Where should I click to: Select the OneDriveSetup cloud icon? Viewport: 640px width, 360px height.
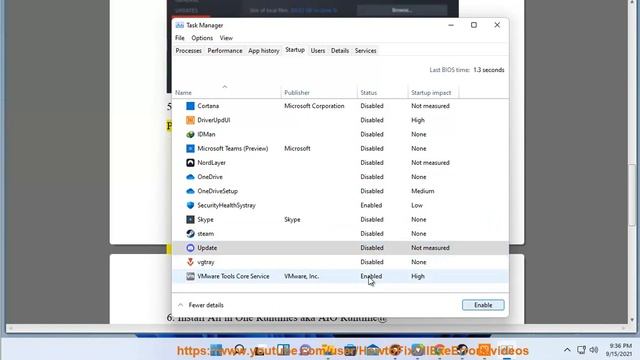click(x=190, y=191)
